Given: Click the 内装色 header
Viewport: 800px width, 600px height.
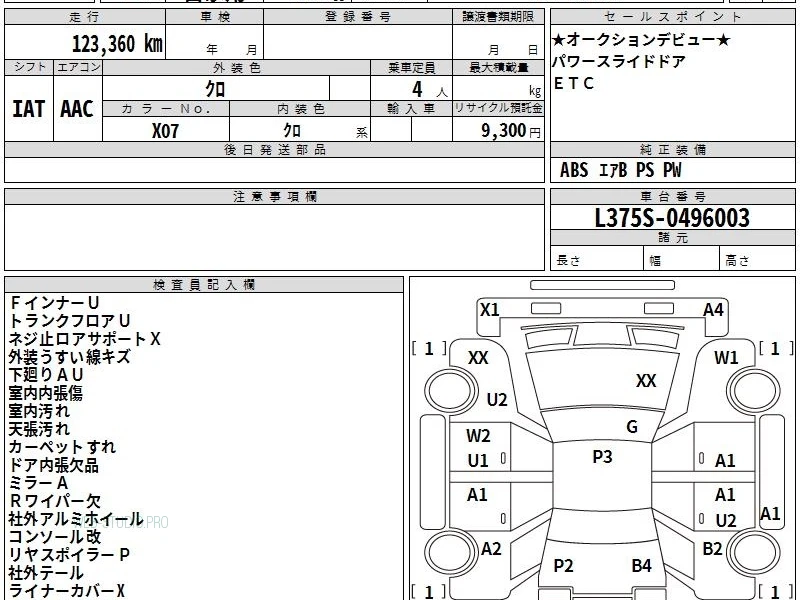Looking at the screenshot, I should coord(300,109).
